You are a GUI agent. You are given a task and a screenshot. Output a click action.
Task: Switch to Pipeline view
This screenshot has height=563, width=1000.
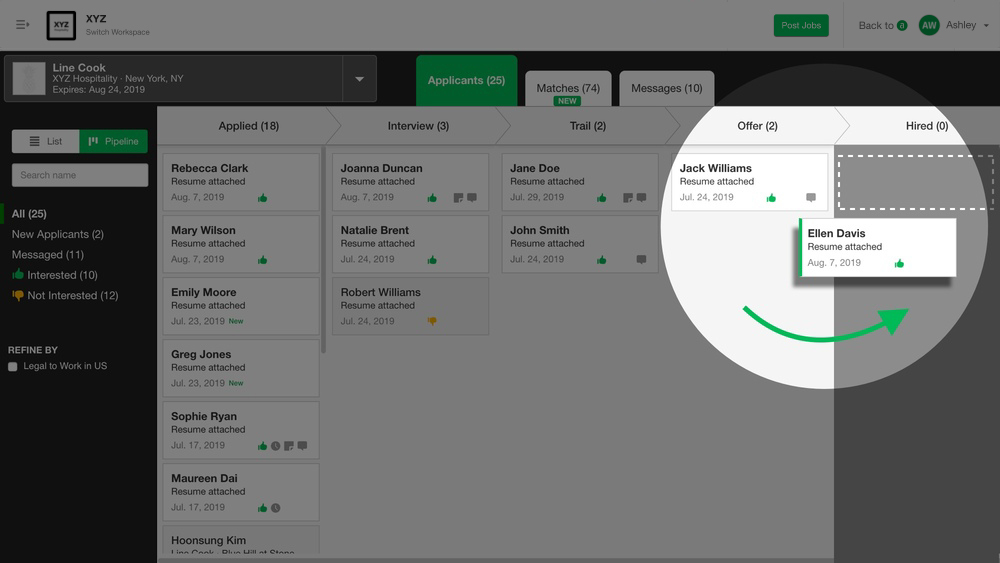pos(113,142)
